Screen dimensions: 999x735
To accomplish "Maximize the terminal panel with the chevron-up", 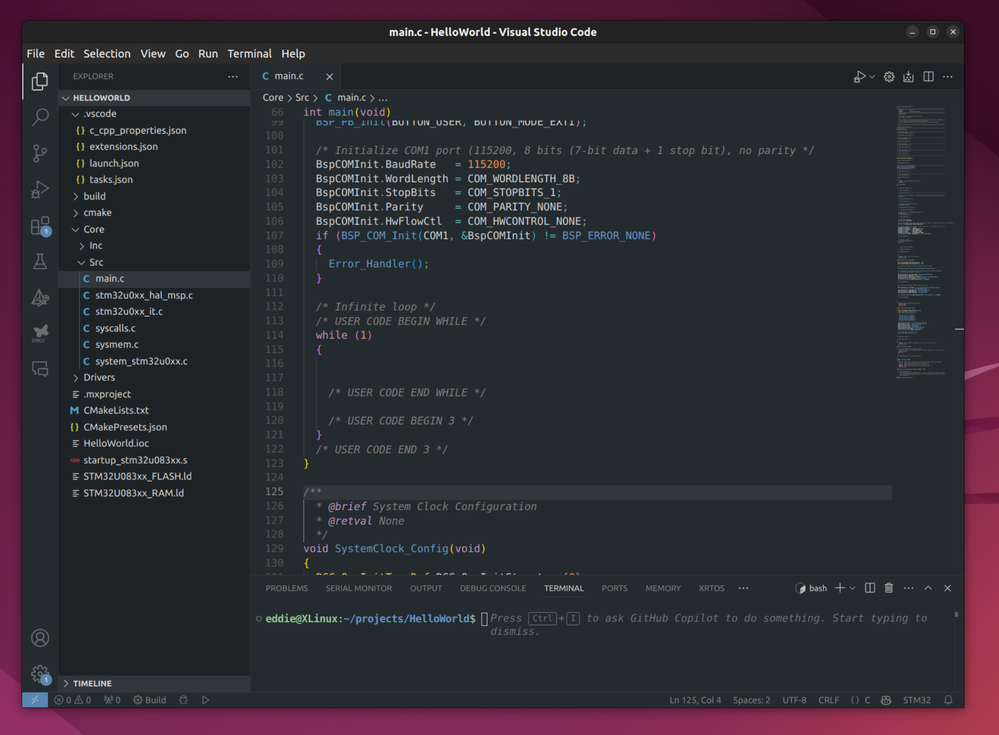I will [x=928, y=588].
